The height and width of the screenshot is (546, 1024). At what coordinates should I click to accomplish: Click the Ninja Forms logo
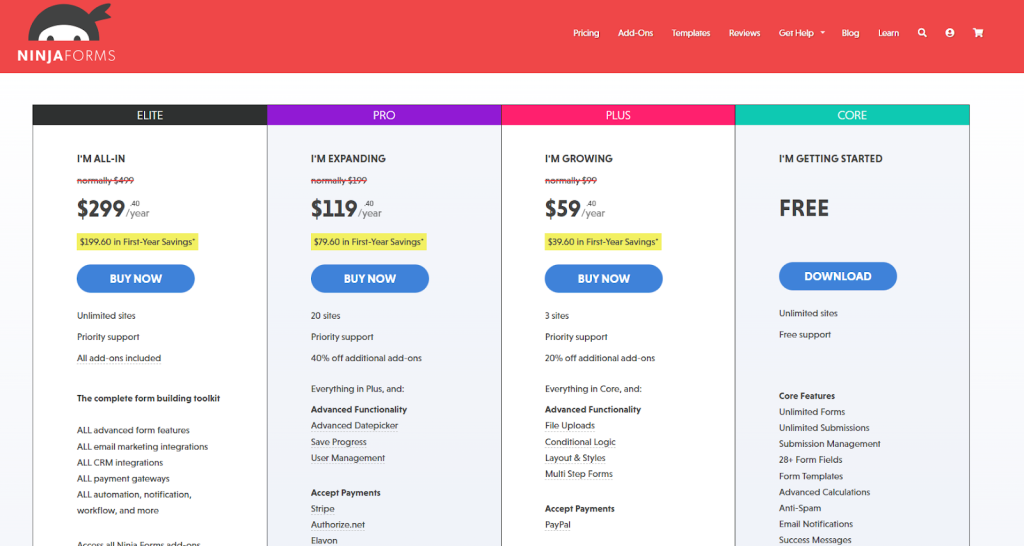66,35
